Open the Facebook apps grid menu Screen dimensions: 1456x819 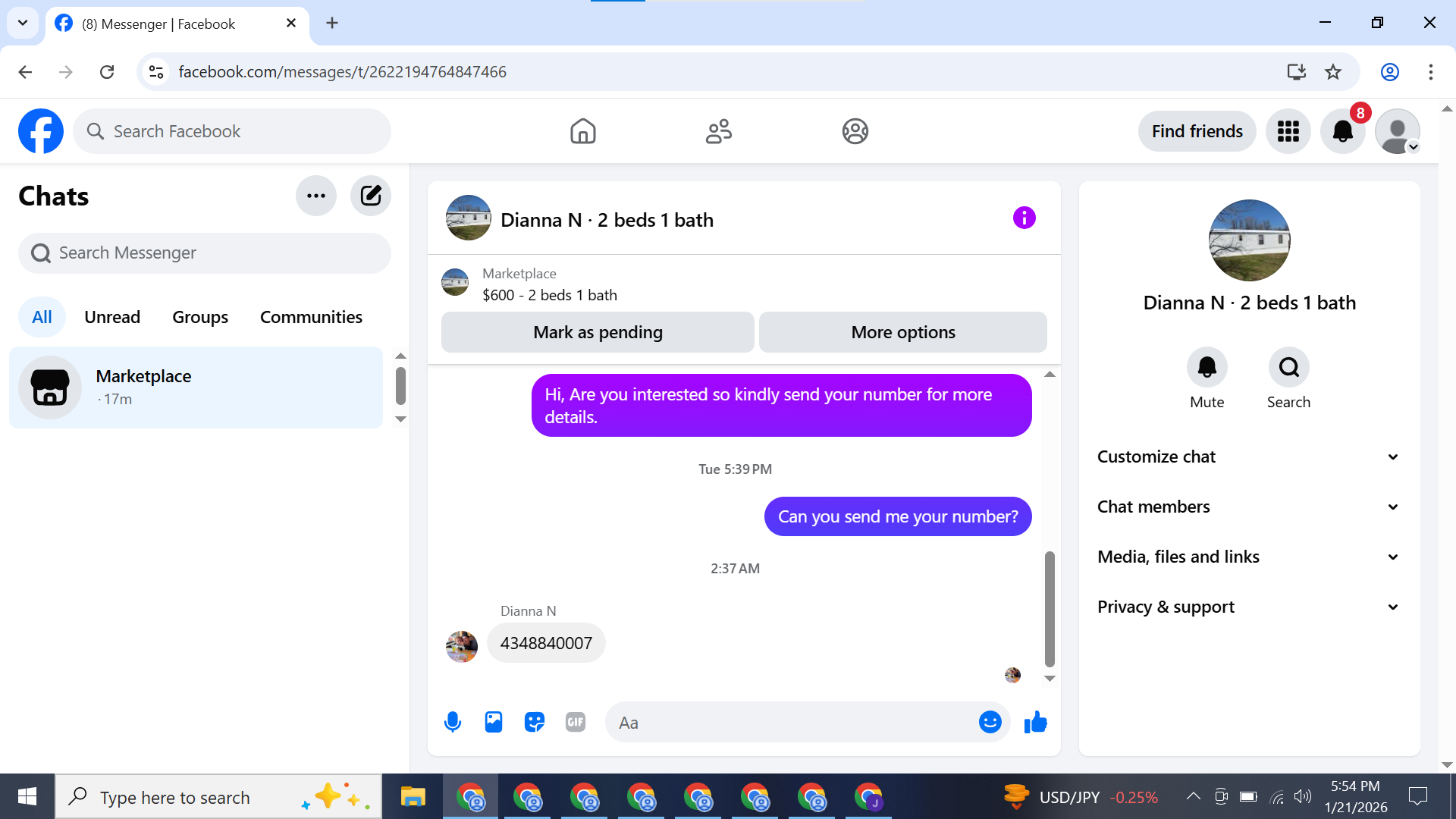pyautogui.click(x=1288, y=131)
